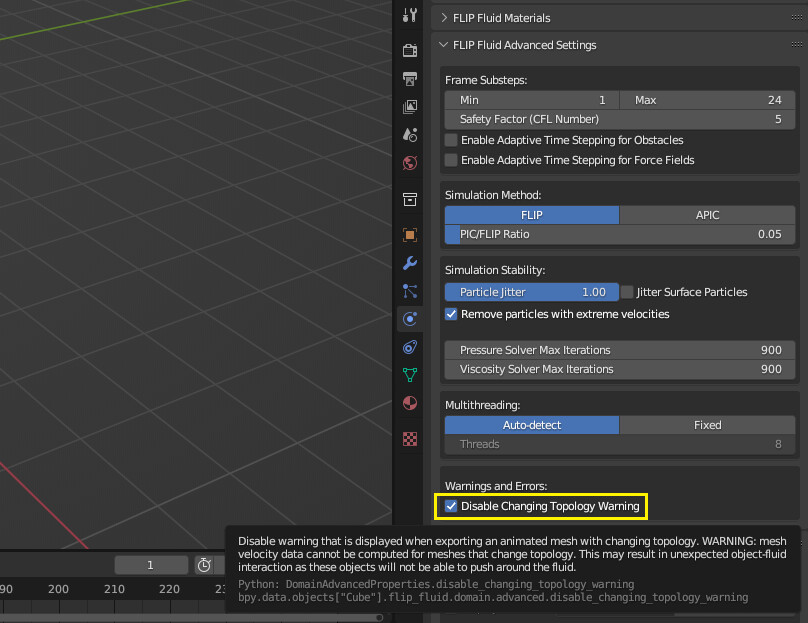Open the Texture properties checker icon
Image resolution: width=808 pixels, height=623 pixels.
click(x=410, y=439)
